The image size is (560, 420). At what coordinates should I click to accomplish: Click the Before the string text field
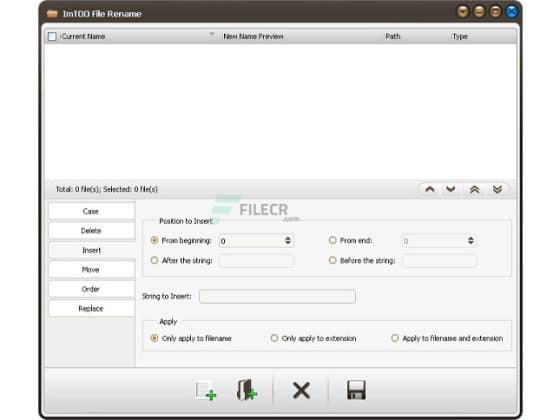point(439,261)
